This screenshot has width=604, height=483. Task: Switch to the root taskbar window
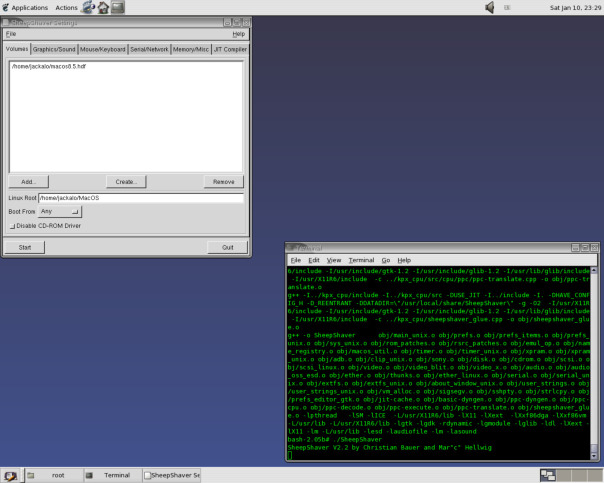coord(54,475)
